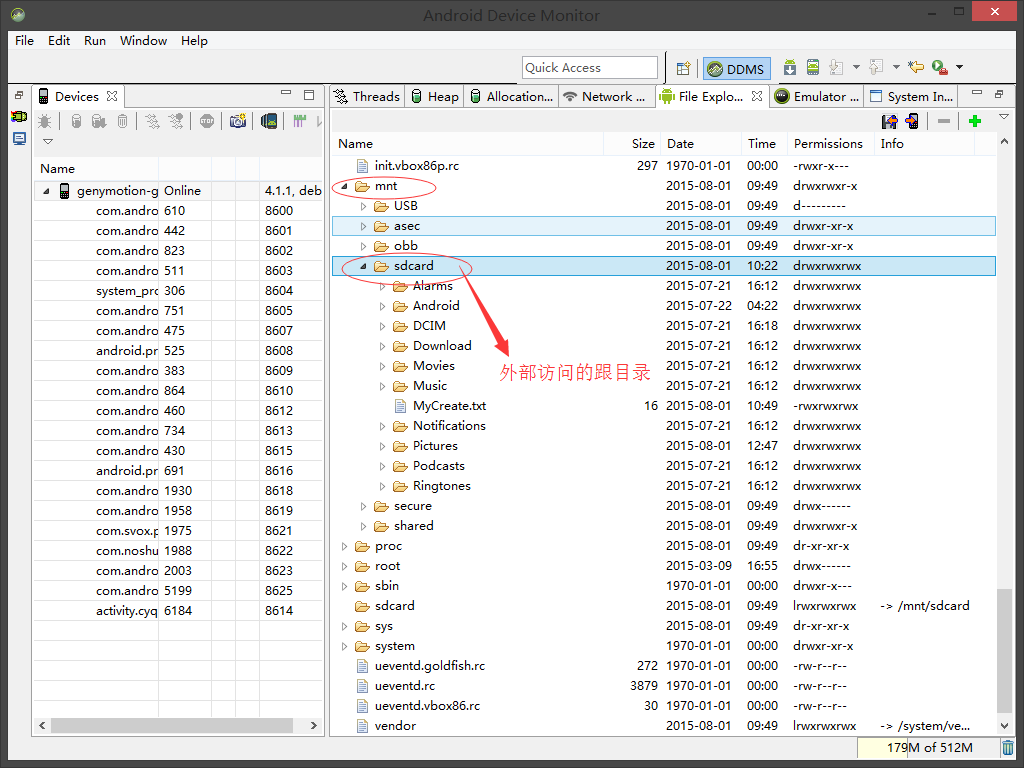Expand the obb folder
This screenshot has width=1024, height=768.
364,246
